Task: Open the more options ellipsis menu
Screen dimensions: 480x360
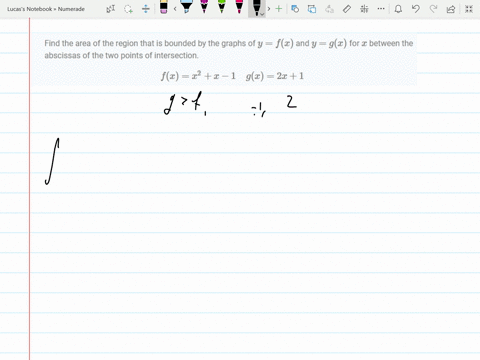Action: click(381, 9)
